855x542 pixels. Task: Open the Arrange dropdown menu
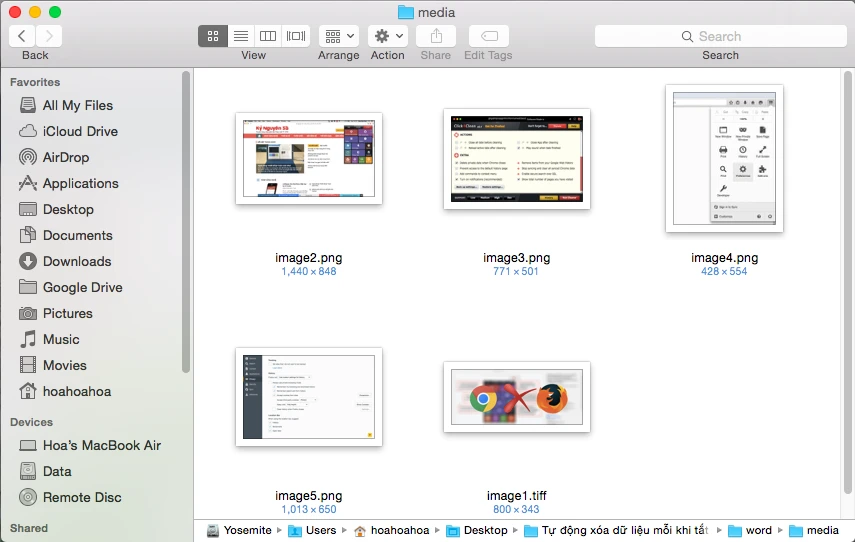(x=338, y=36)
